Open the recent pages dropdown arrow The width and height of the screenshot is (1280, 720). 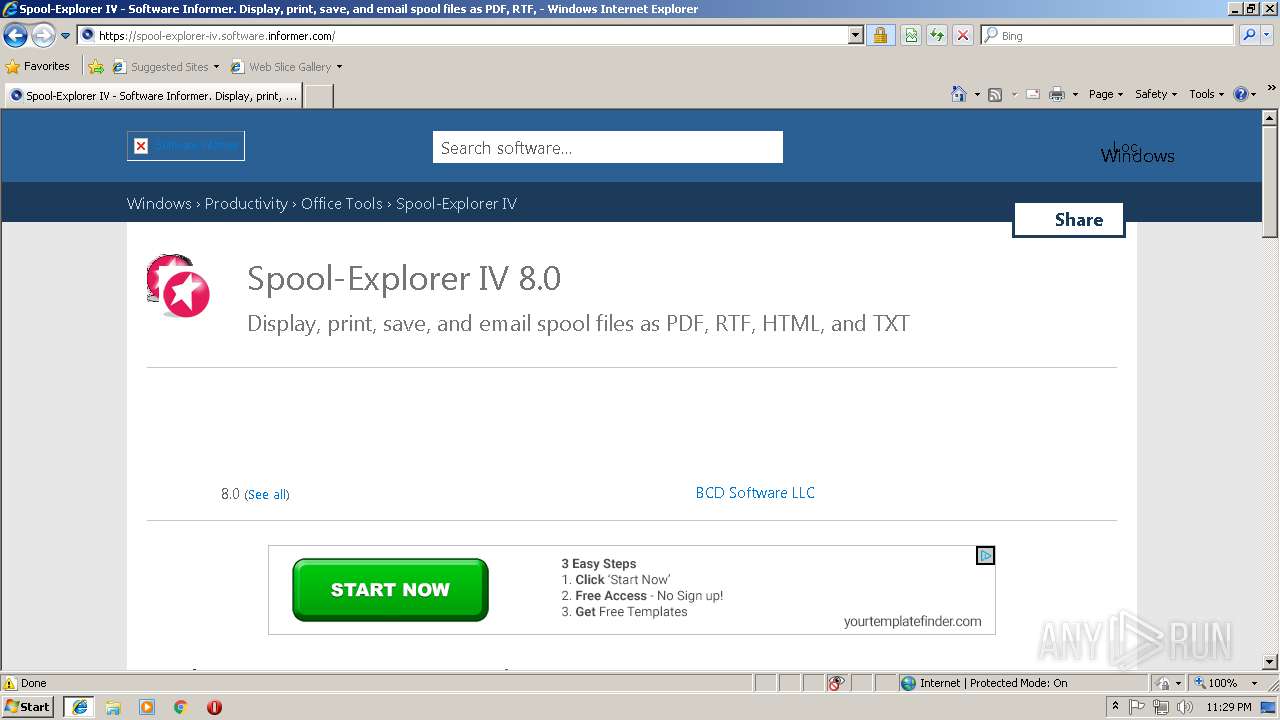[65, 36]
